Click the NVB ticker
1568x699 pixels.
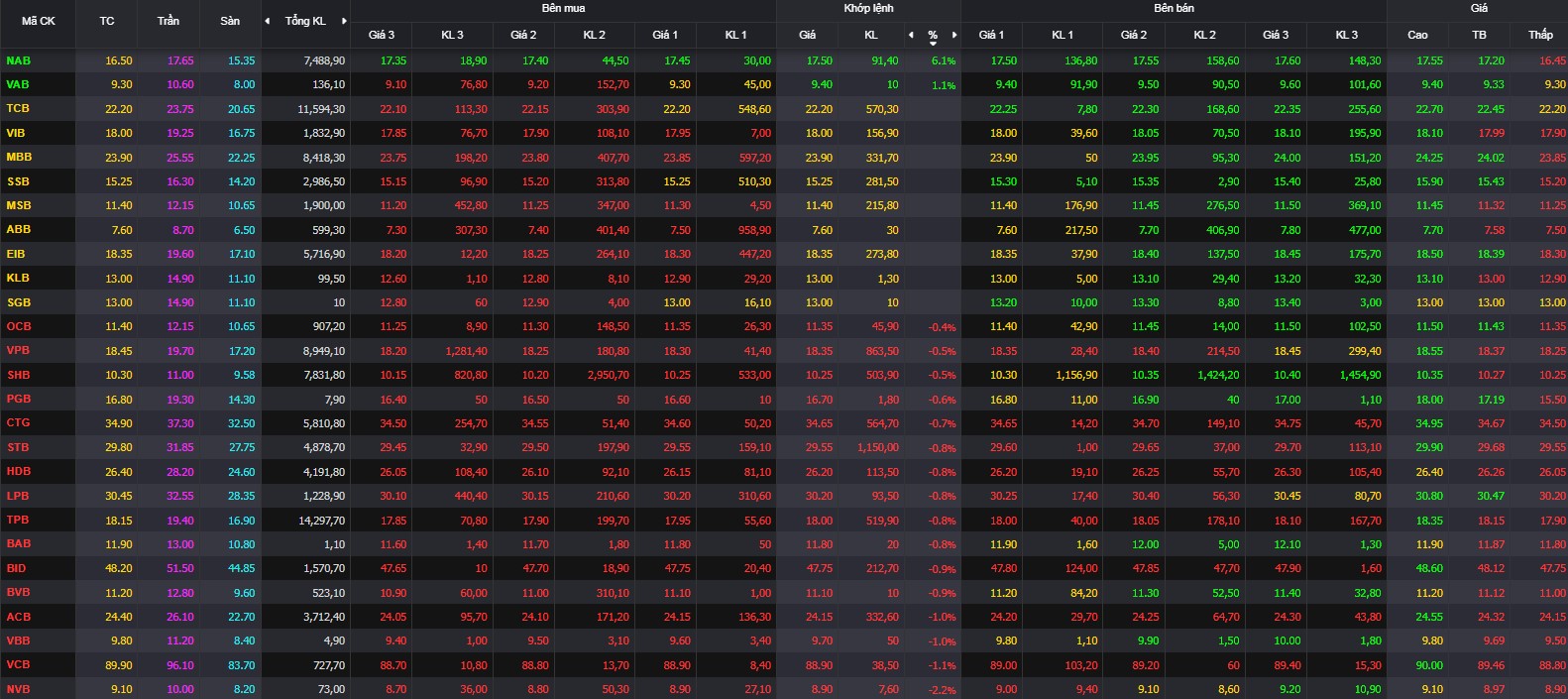point(18,689)
